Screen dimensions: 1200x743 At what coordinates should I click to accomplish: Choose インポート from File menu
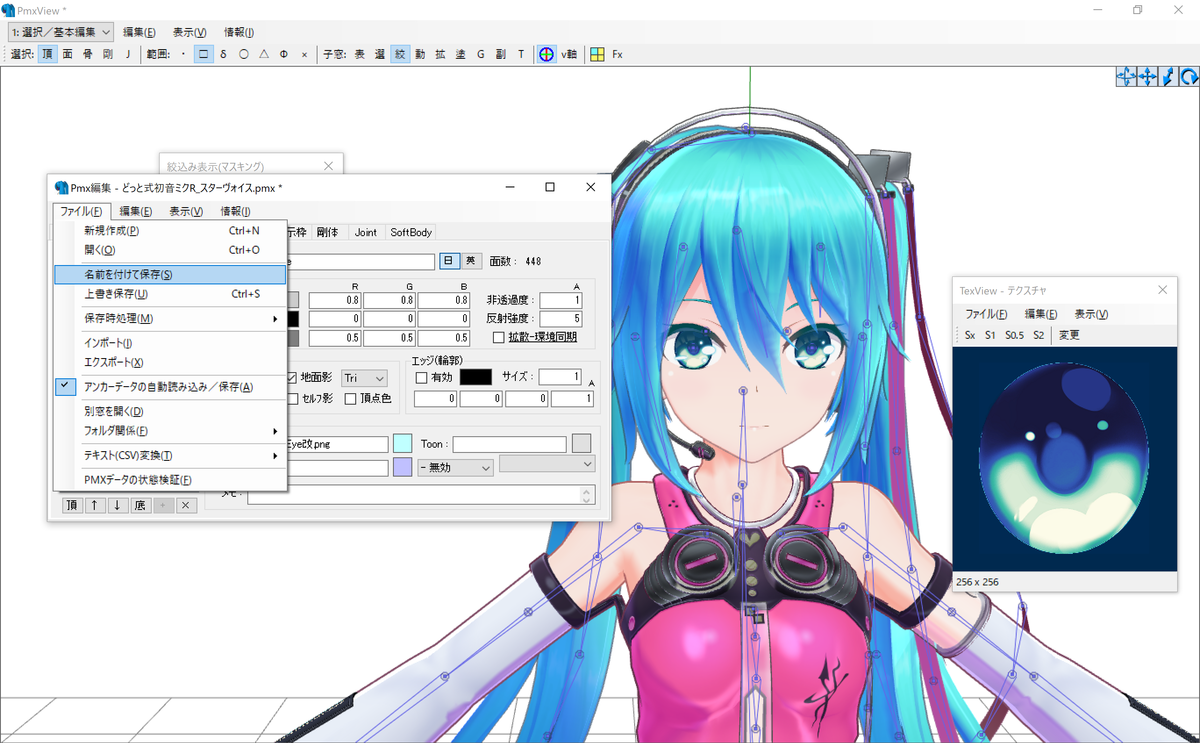tap(170, 342)
